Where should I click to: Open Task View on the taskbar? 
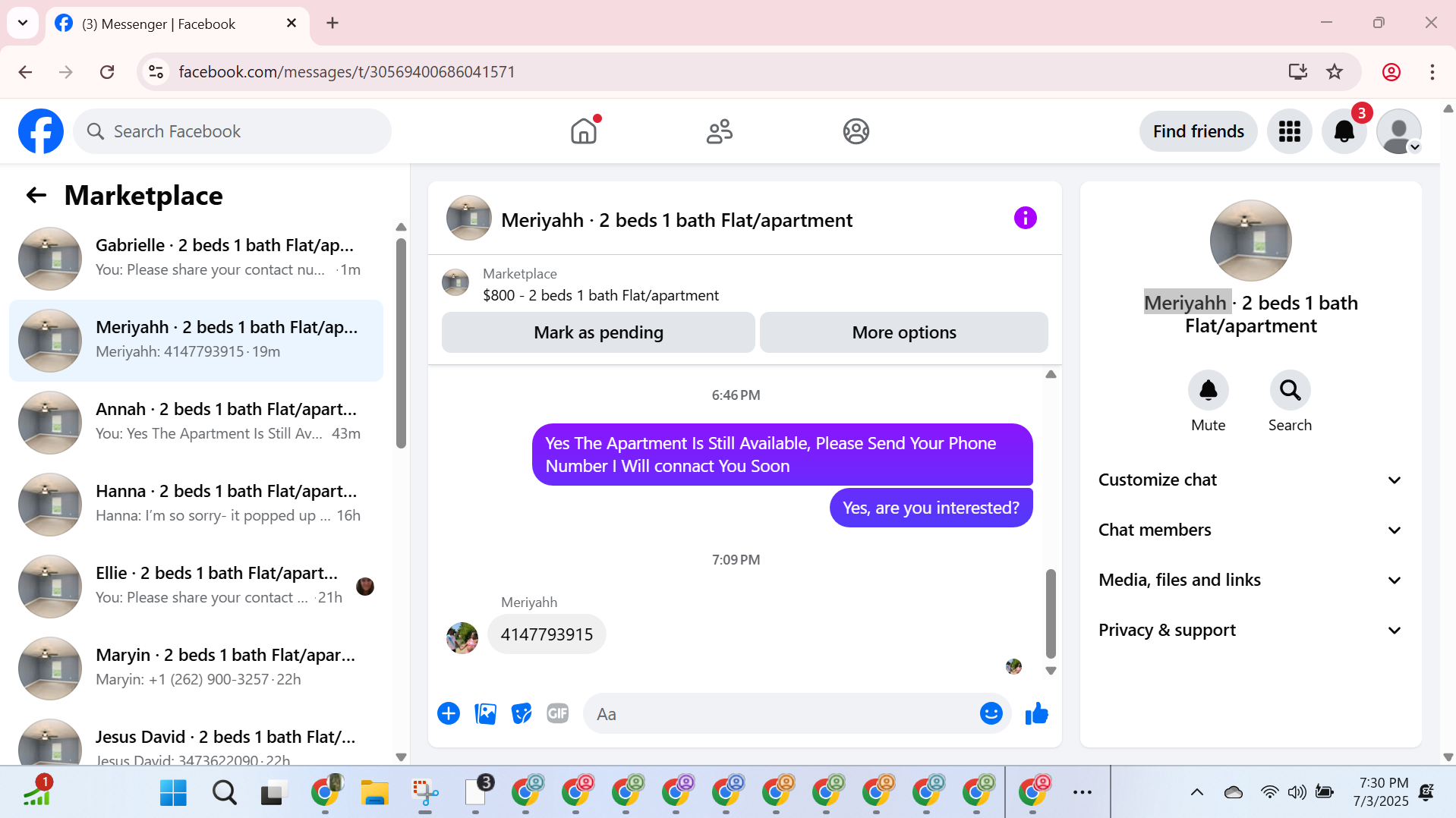pyautogui.click(x=274, y=793)
